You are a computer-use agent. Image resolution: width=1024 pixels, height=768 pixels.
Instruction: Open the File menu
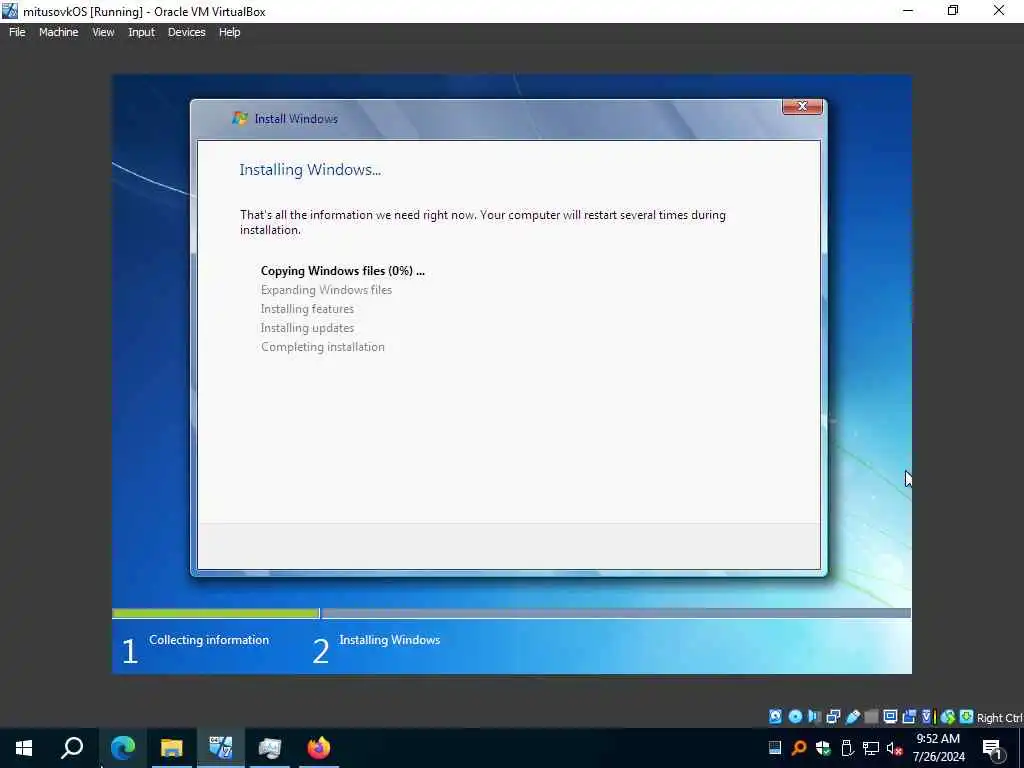[x=17, y=32]
